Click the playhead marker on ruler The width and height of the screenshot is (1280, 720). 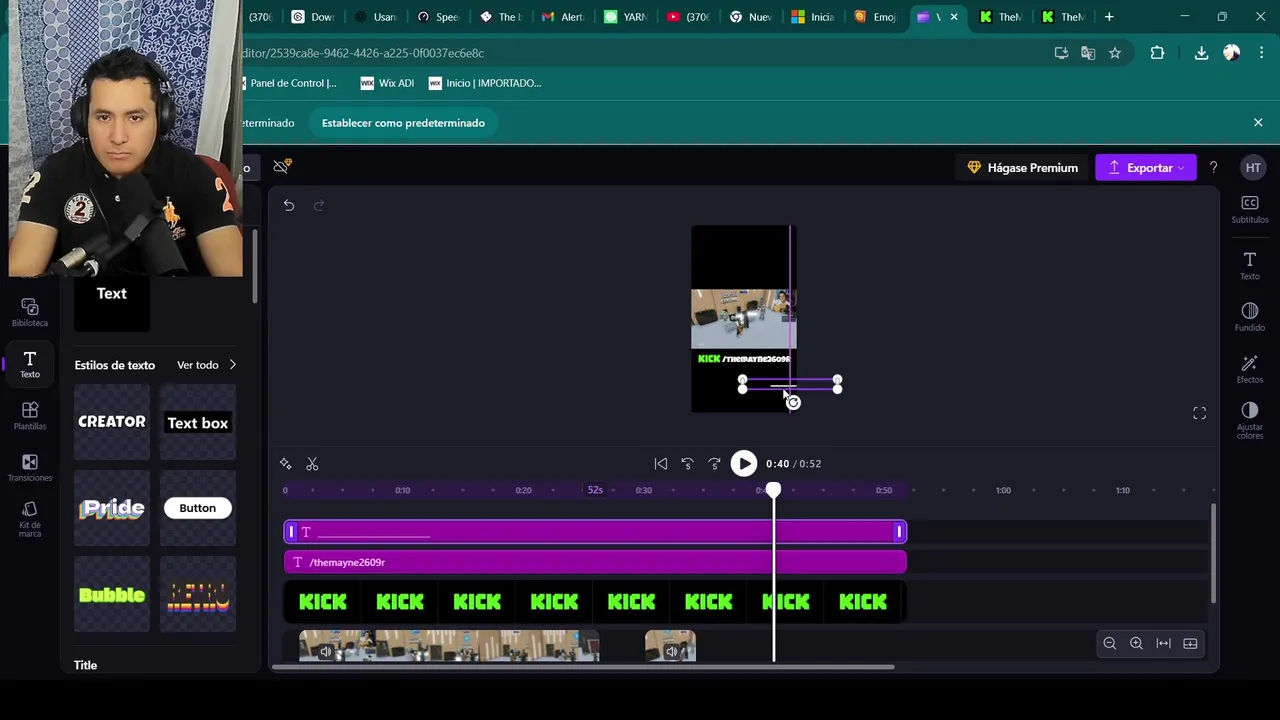(774, 490)
